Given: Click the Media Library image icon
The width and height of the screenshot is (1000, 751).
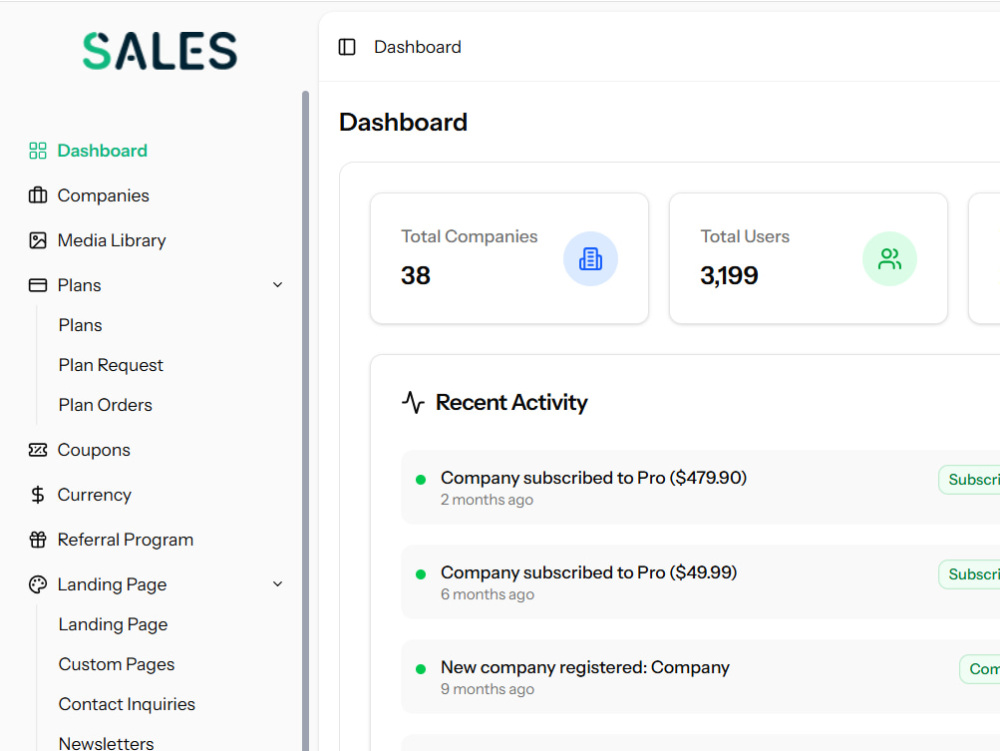Looking at the screenshot, I should click(38, 240).
